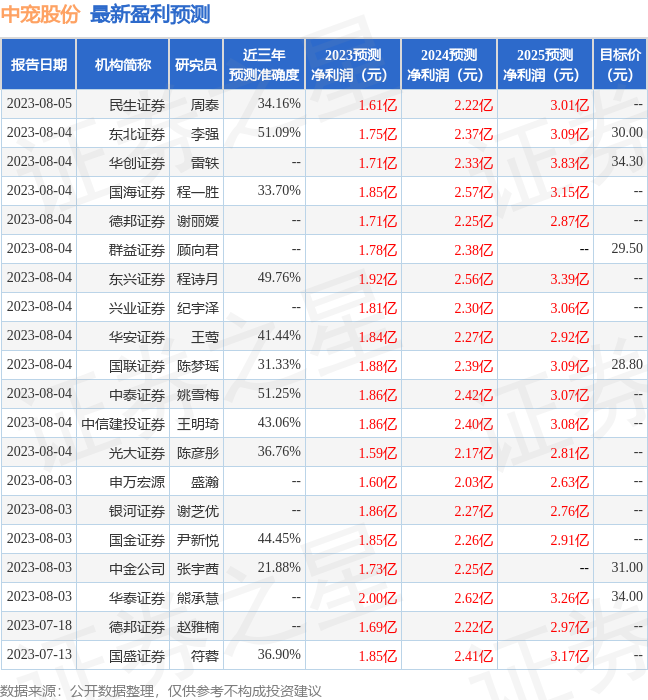Click target price 34.30
The width and height of the screenshot is (648, 700).
coord(627,162)
